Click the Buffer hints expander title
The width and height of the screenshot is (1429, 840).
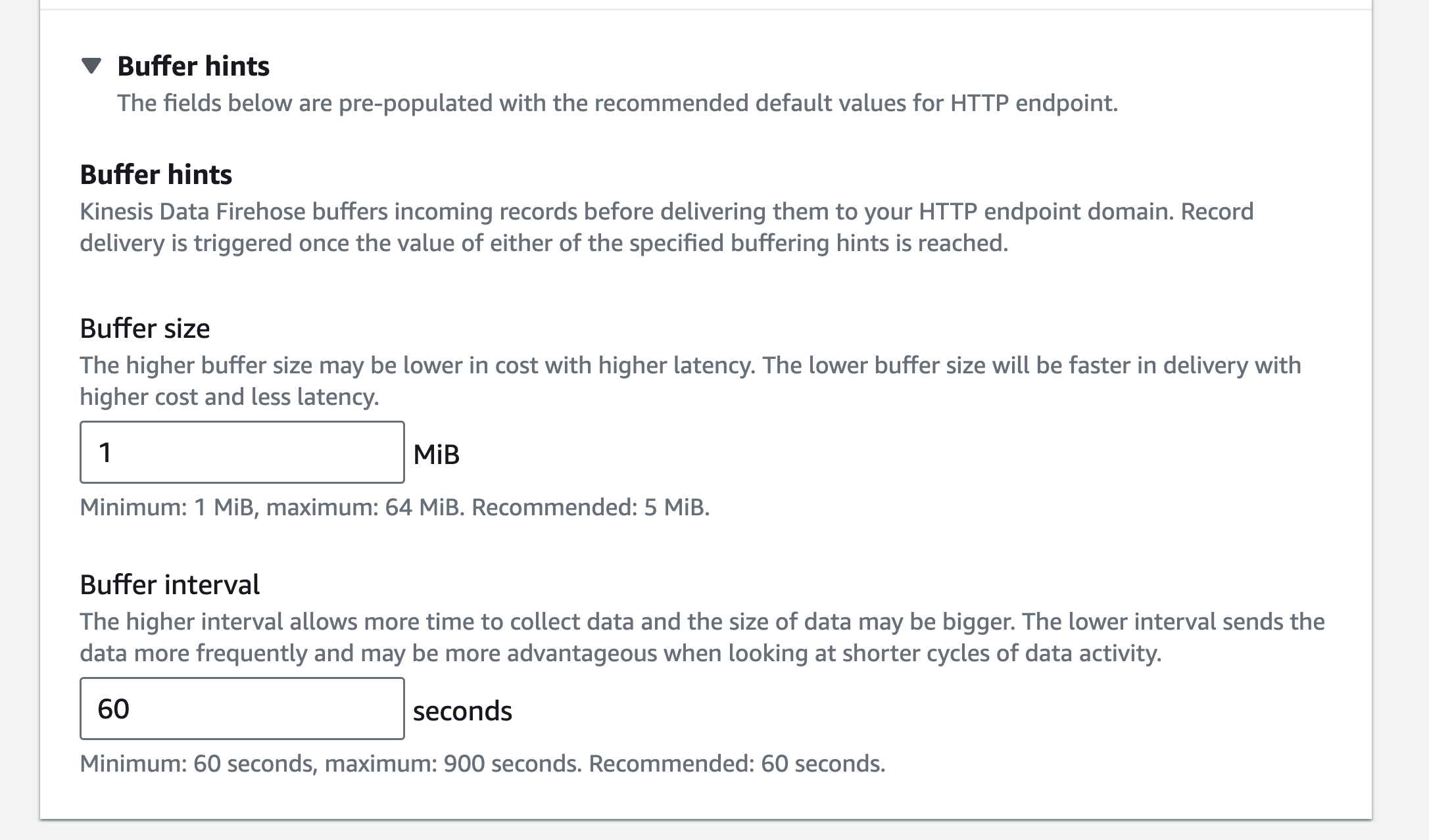193,66
